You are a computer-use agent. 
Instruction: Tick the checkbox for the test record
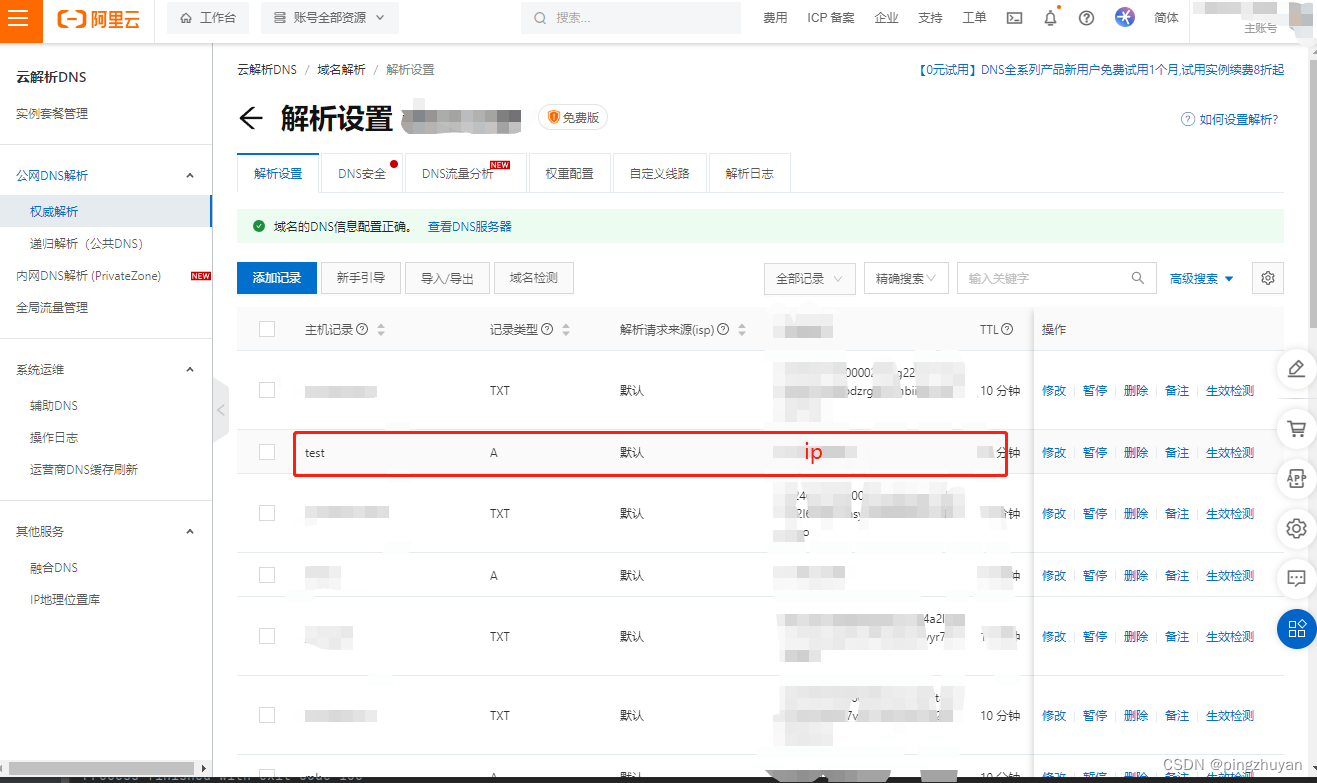click(267, 452)
